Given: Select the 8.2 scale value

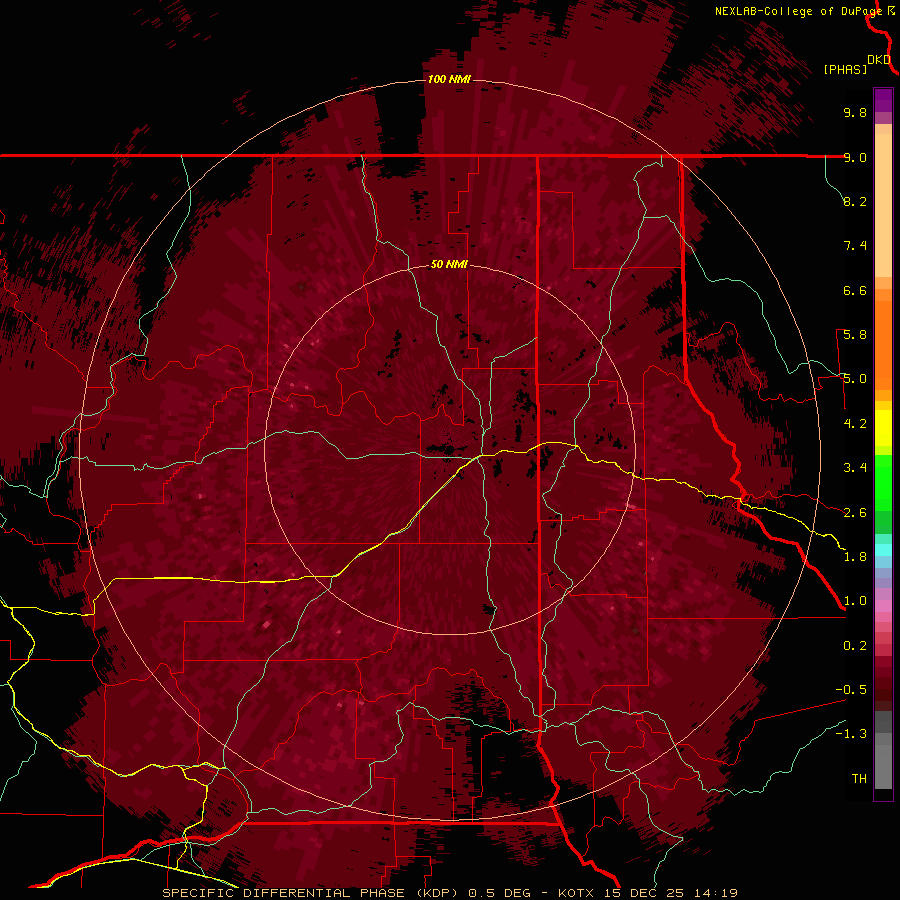Looking at the screenshot, I should [855, 201].
